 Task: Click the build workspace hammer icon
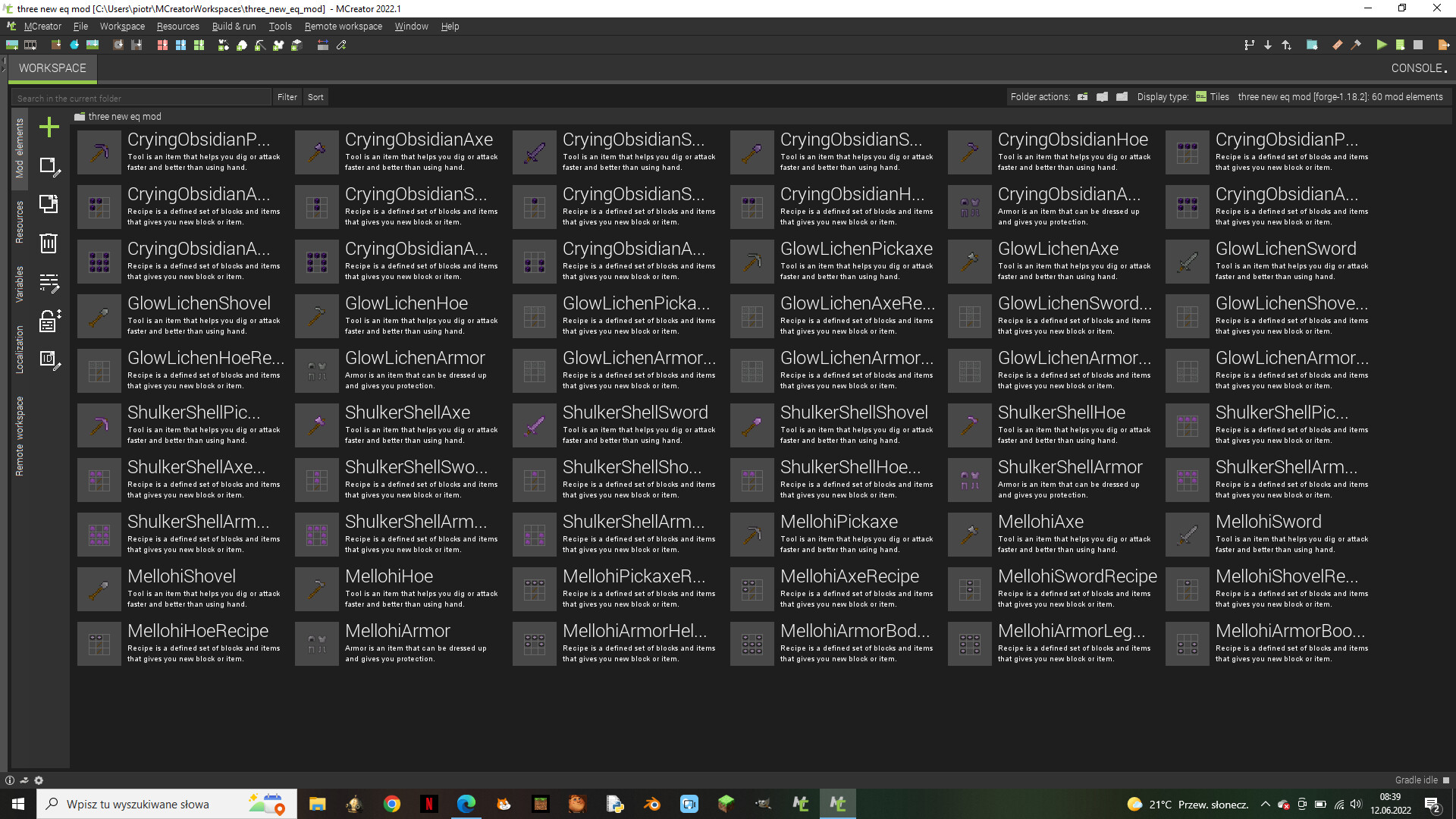click(1356, 45)
